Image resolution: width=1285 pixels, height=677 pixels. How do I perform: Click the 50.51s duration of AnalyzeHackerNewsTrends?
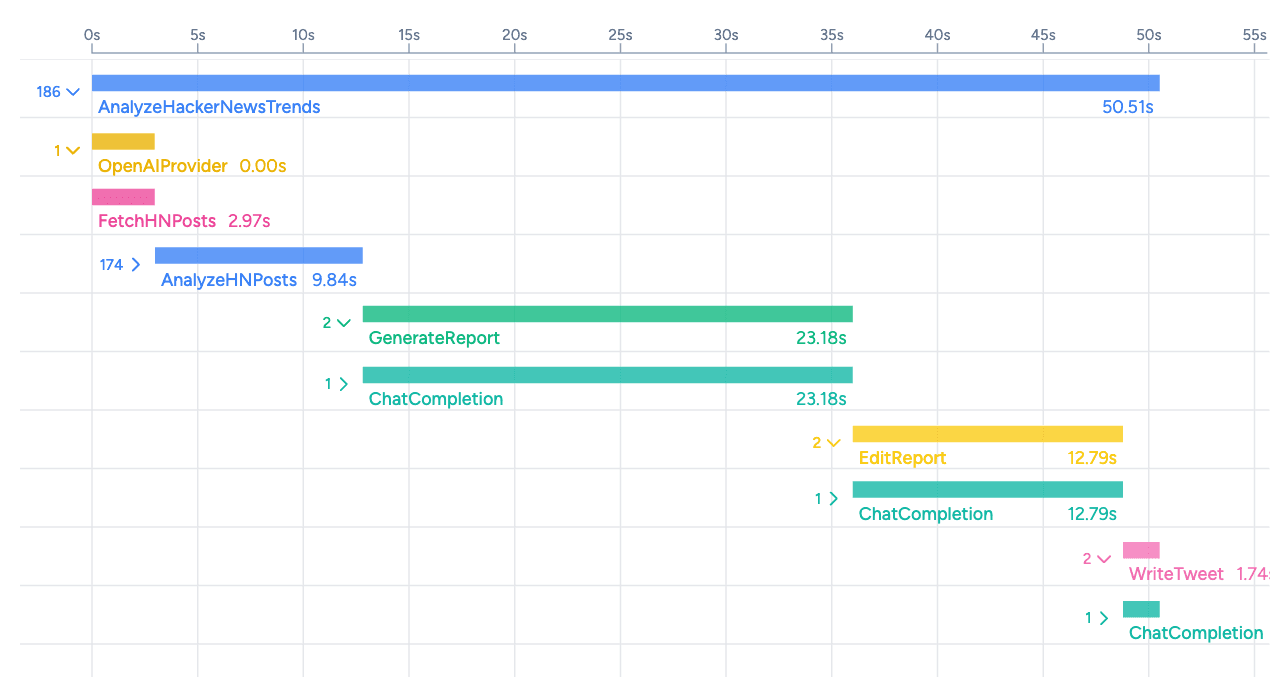[1127, 107]
